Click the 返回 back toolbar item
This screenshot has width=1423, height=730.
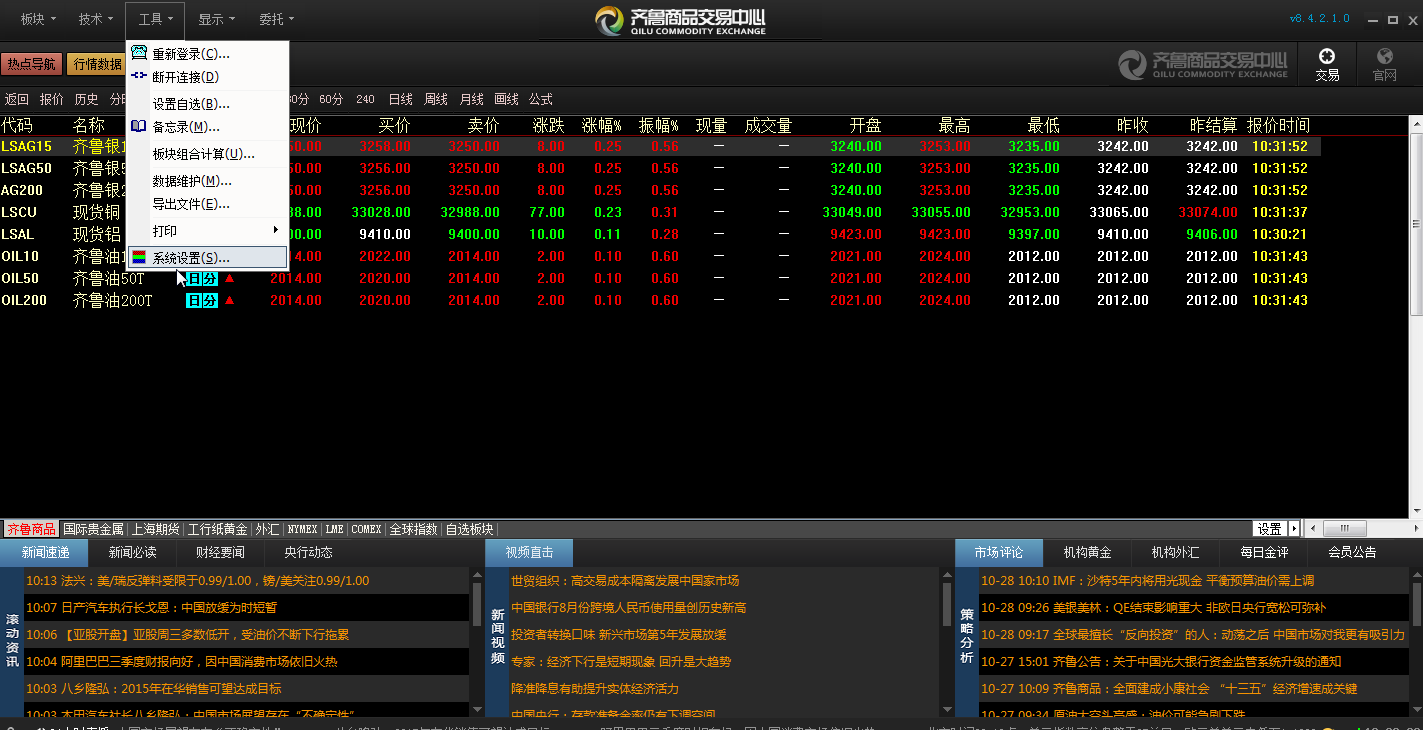click(17, 99)
